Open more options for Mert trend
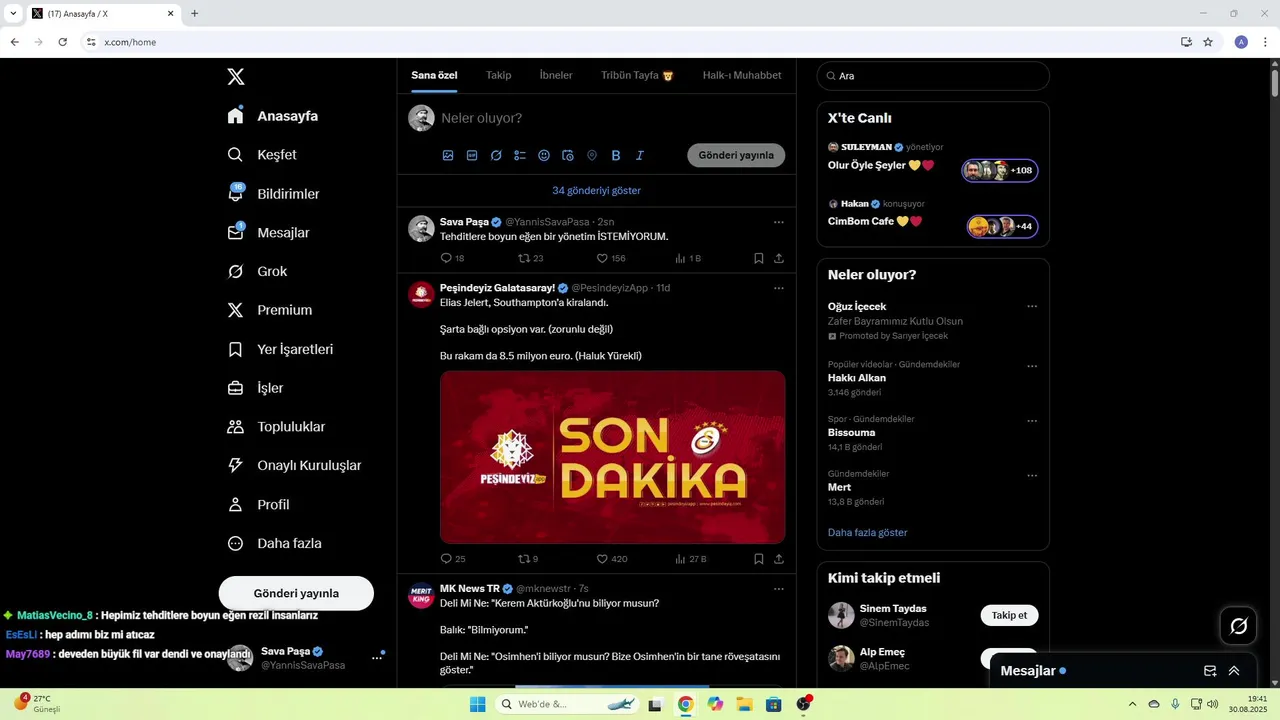The image size is (1280, 720). (x=1032, y=476)
